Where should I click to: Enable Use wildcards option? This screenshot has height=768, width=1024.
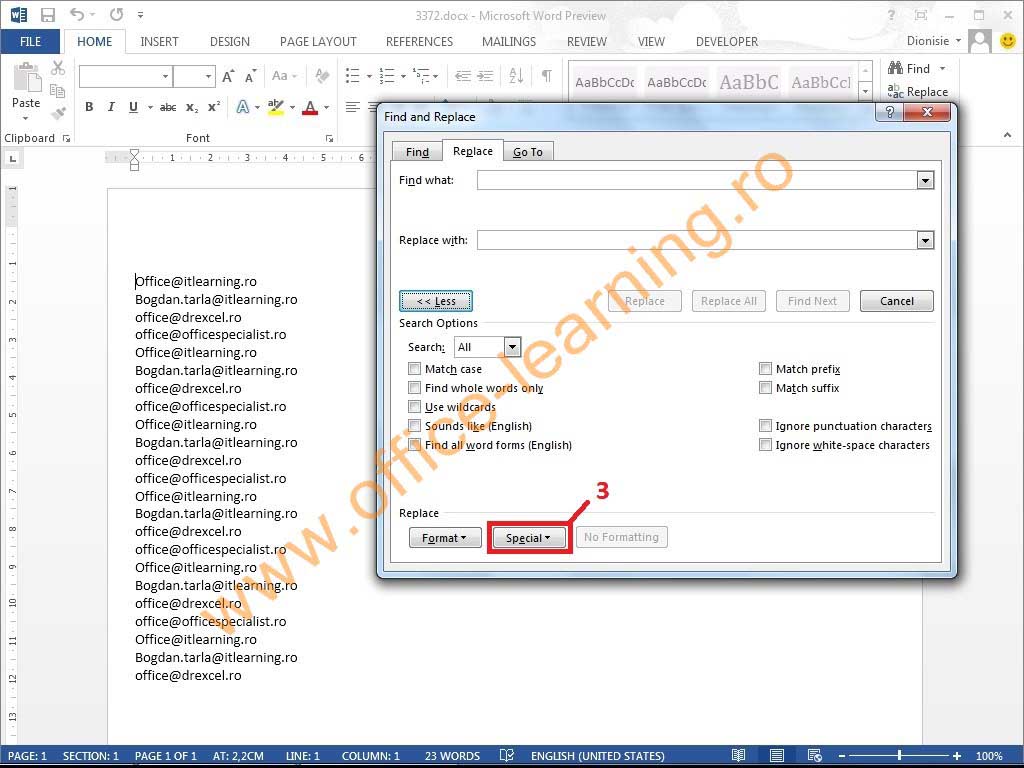pyautogui.click(x=414, y=407)
